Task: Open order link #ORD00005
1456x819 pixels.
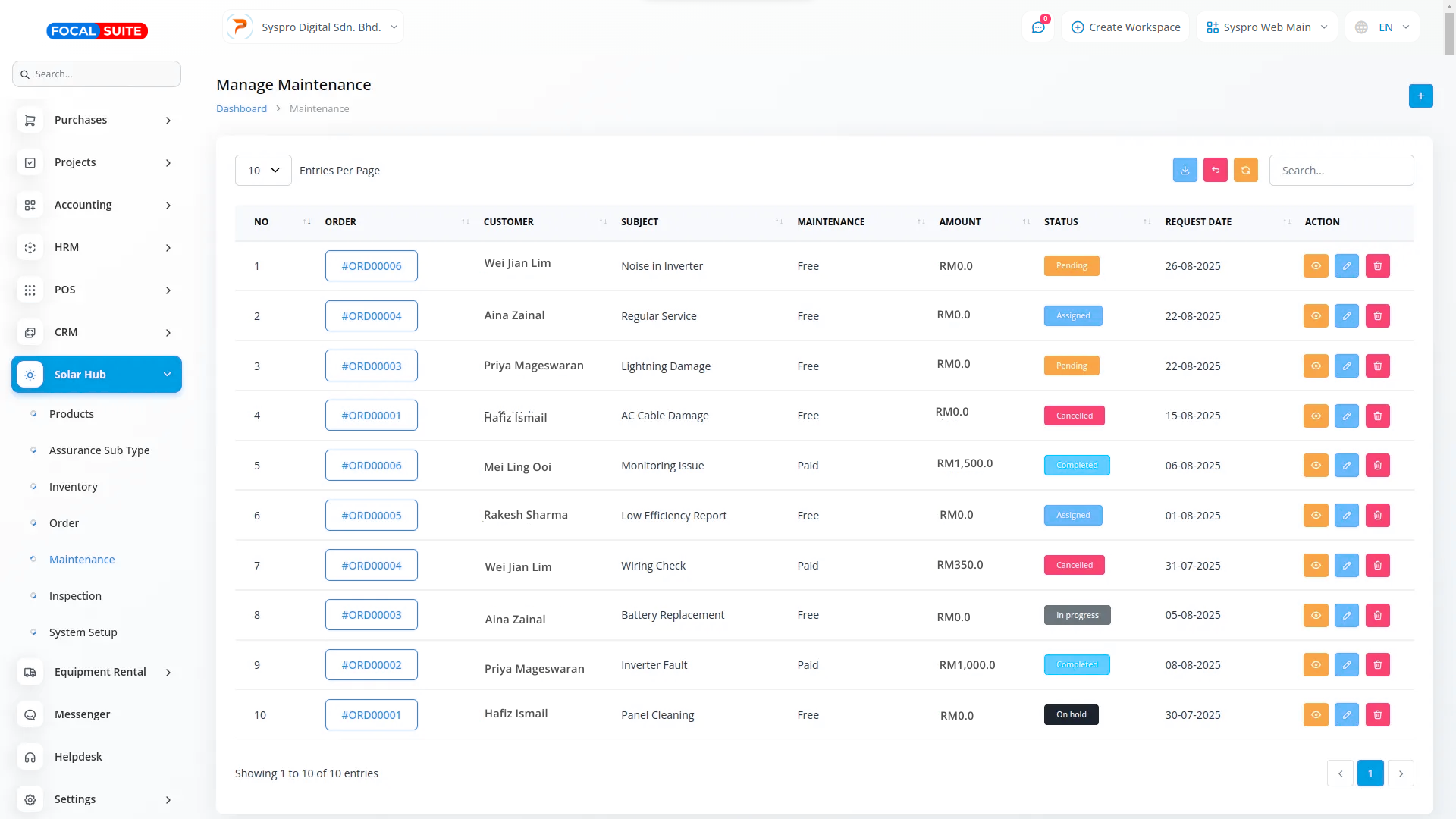Action: 371,516
